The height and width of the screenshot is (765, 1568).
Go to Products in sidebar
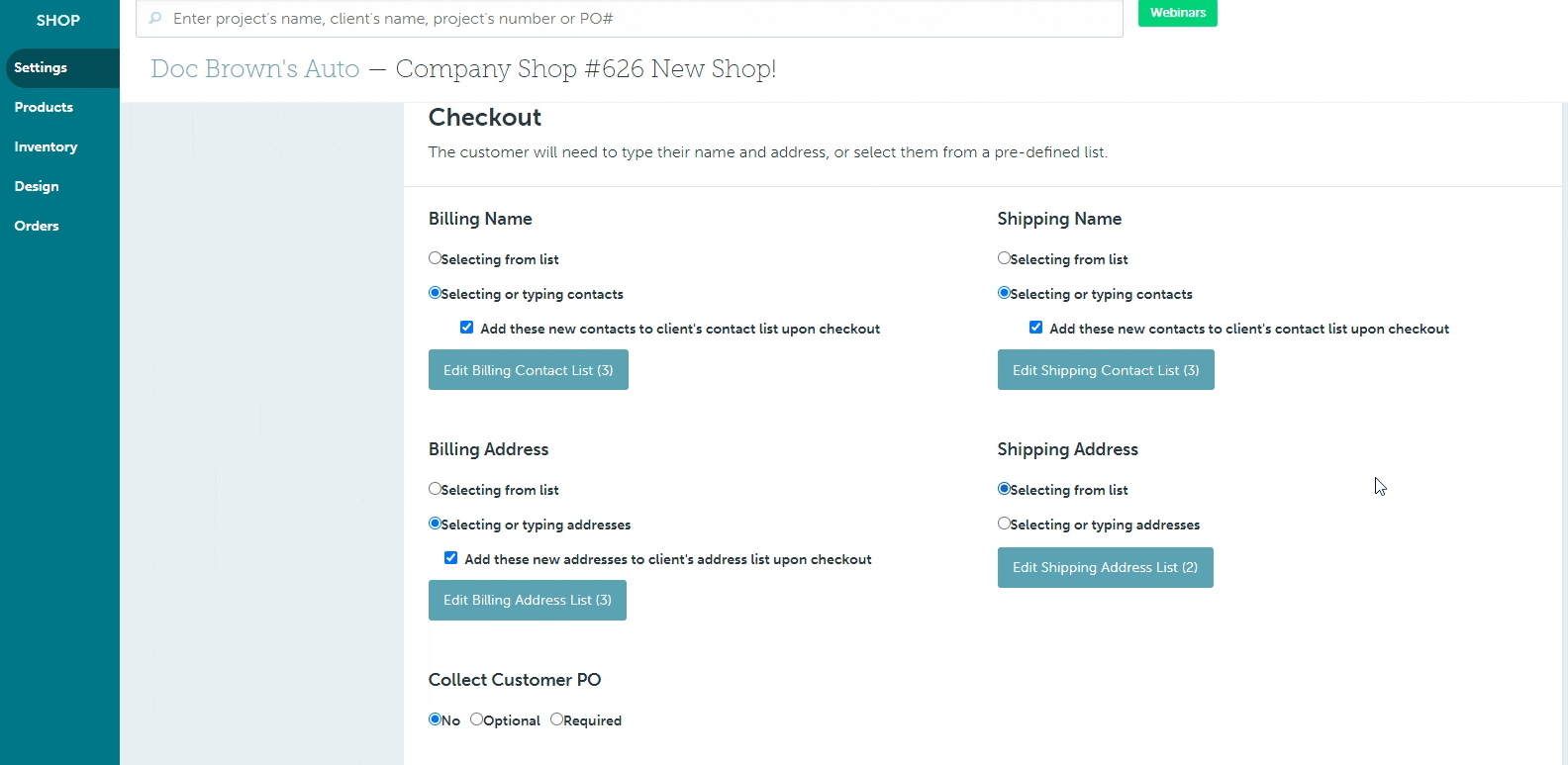tap(44, 107)
